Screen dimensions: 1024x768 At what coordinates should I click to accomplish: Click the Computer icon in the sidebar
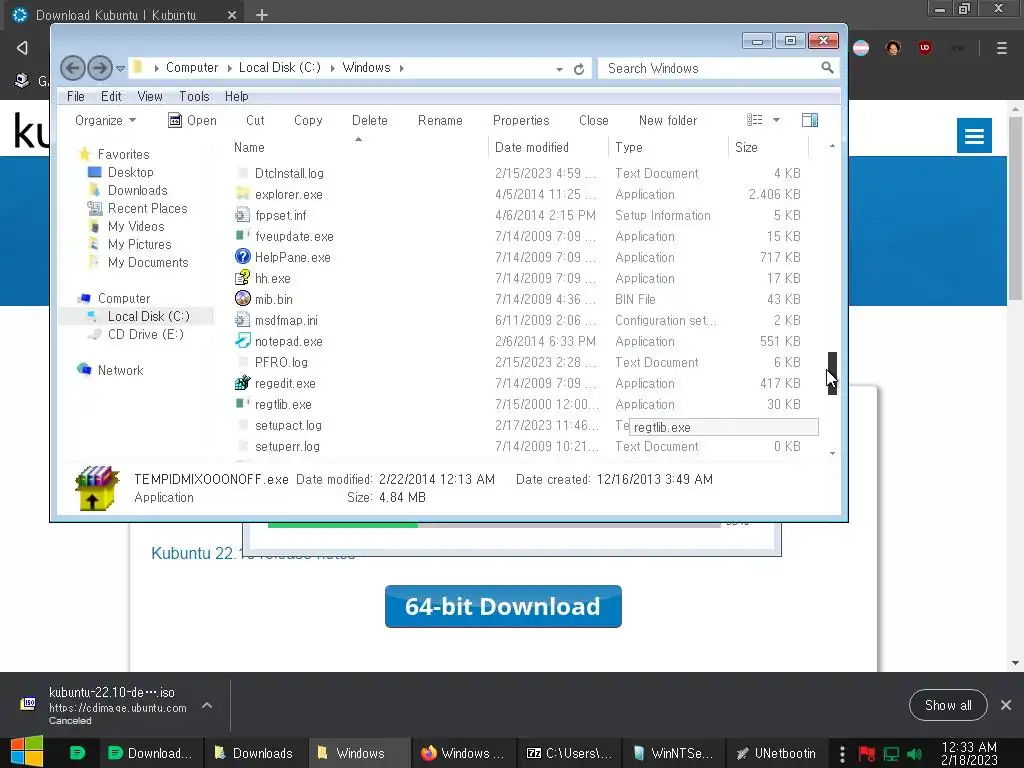pyautogui.click(x=84, y=298)
